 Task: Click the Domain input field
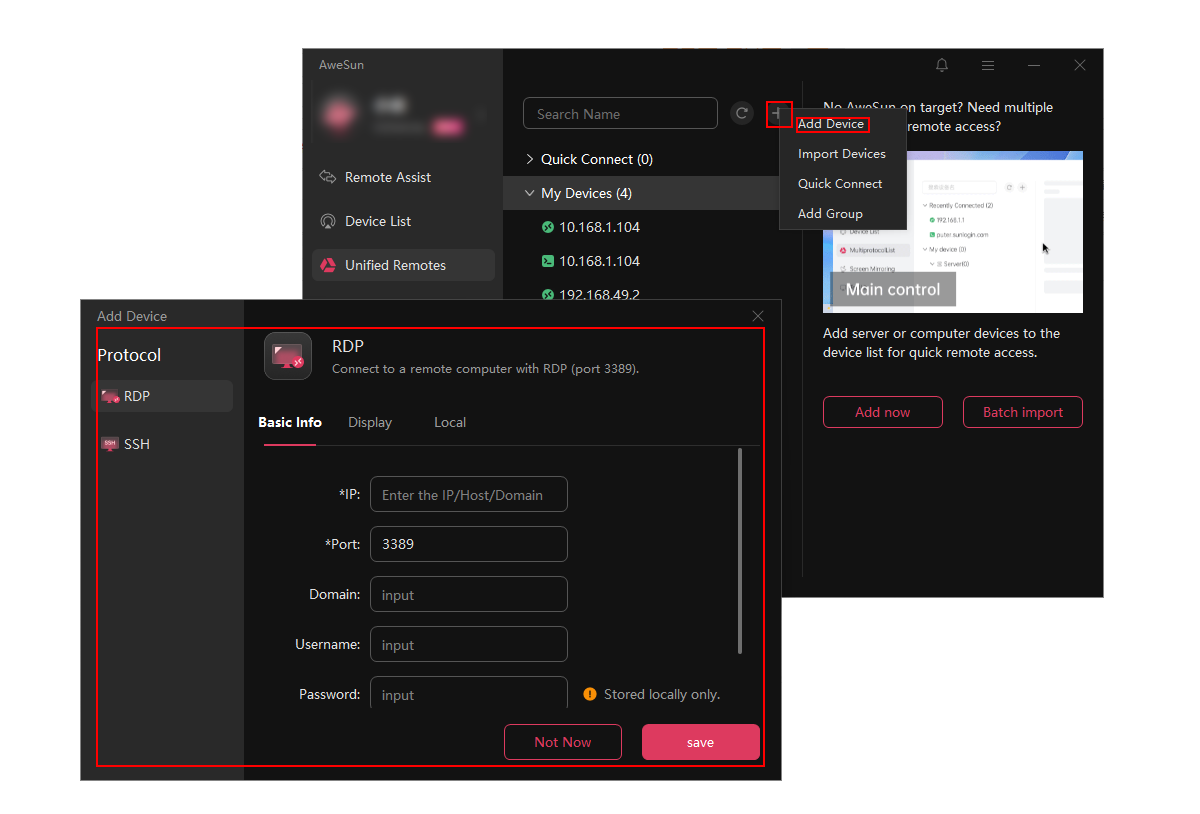pyautogui.click(x=469, y=594)
